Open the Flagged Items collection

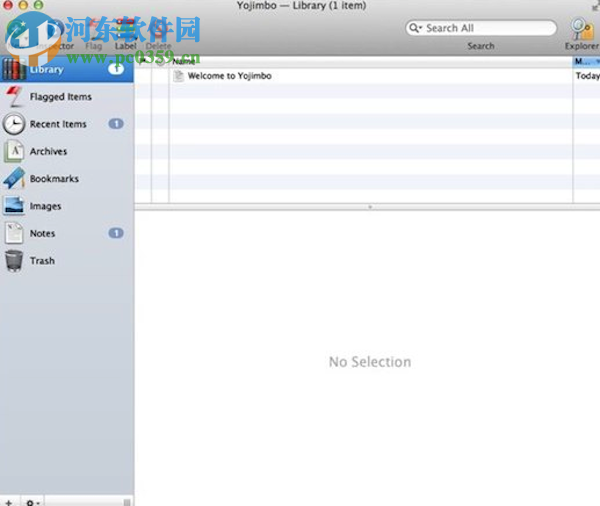click(x=67, y=97)
